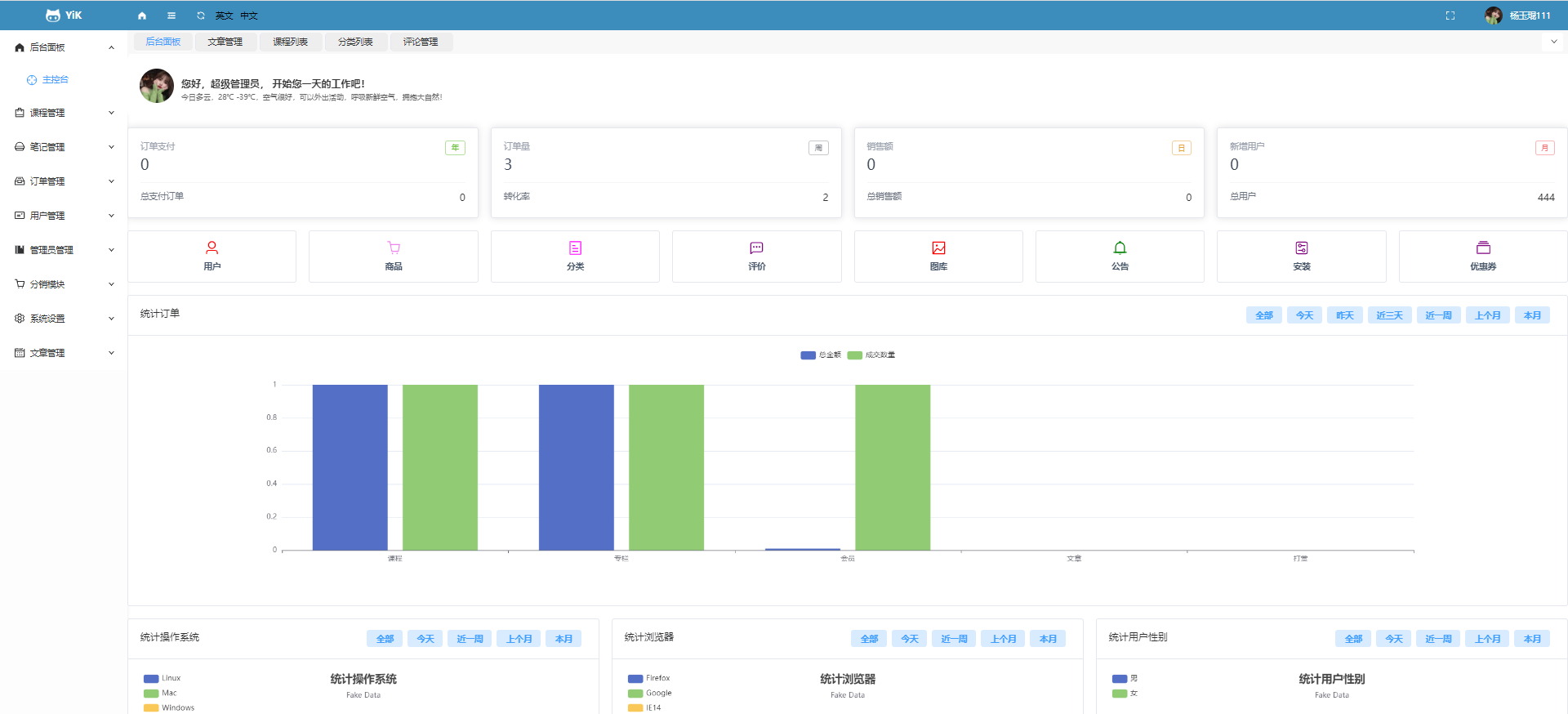Switch language to 英文
The width and height of the screenshot is (1568, 714).
[x=225, y=16]
